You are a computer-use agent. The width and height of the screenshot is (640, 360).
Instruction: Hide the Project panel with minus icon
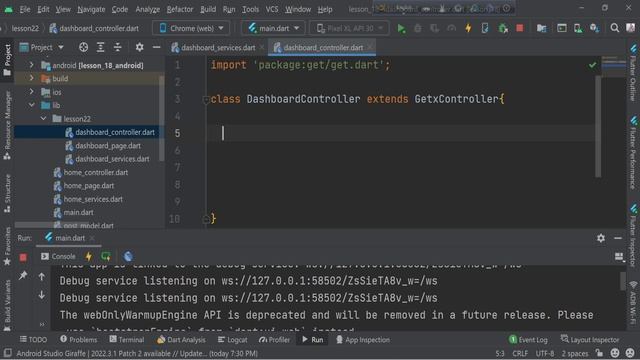point(156,47)
